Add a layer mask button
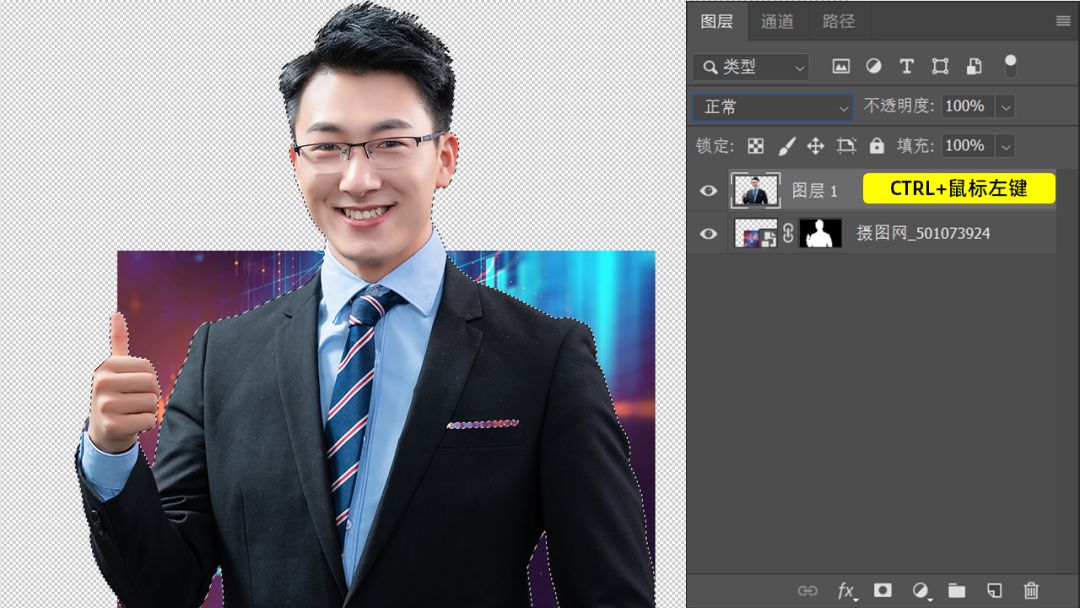This screenshot has width=1080, height=608. point(882,590)
